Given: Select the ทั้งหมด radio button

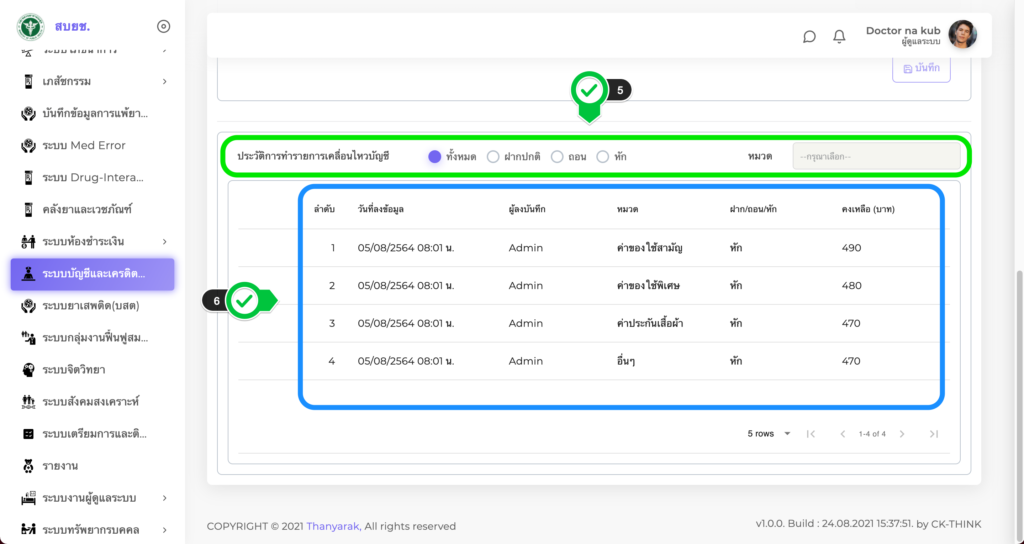Looking at the screenshot, I should pos(434,157).
